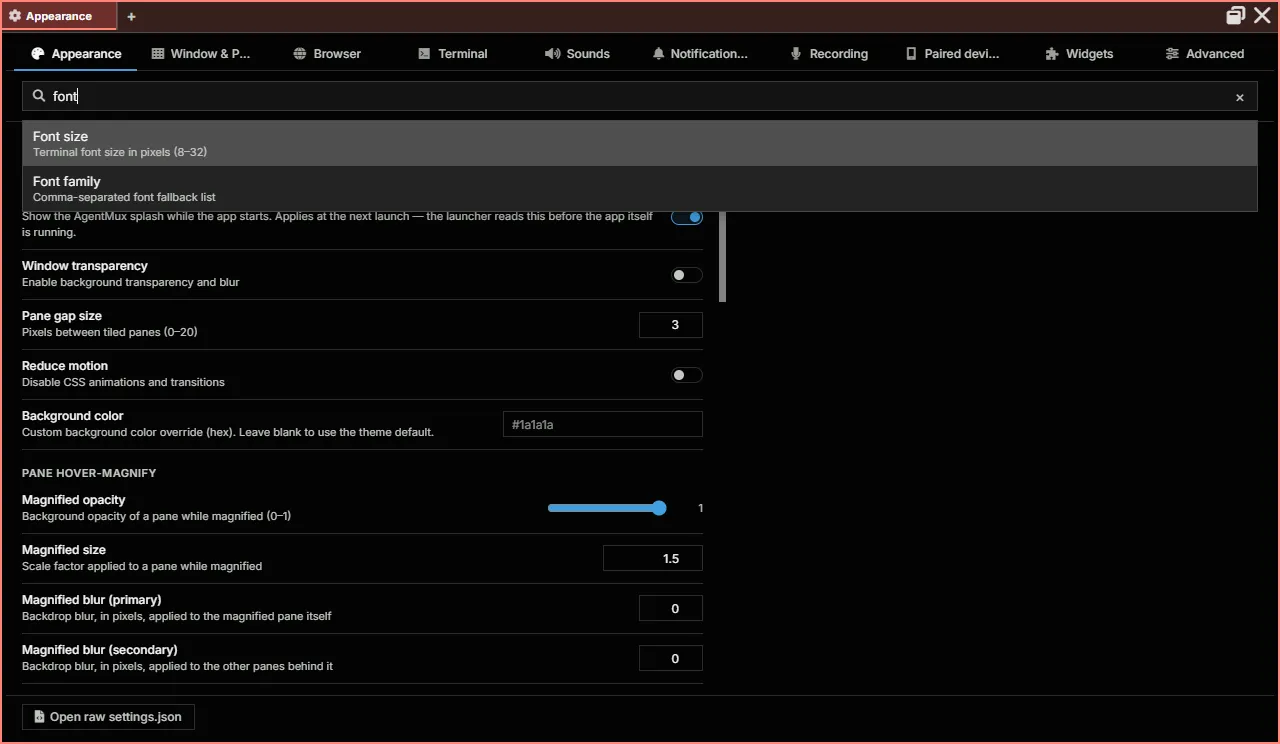Turn on Reduce motion switch
1280x744 pixels.
tap(687, 375)
